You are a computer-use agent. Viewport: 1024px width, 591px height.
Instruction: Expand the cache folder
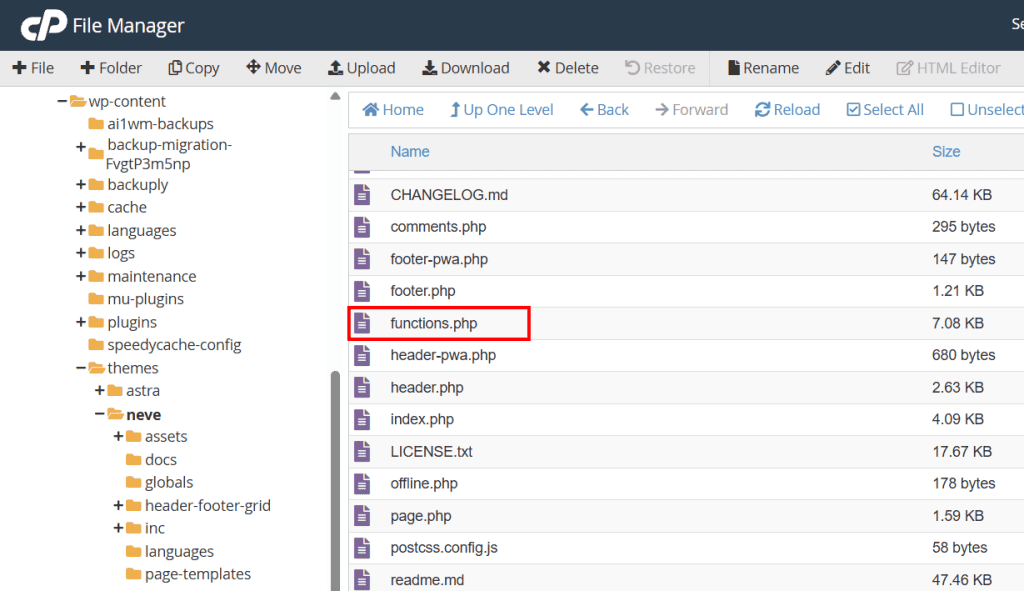[x=81, y=207]
